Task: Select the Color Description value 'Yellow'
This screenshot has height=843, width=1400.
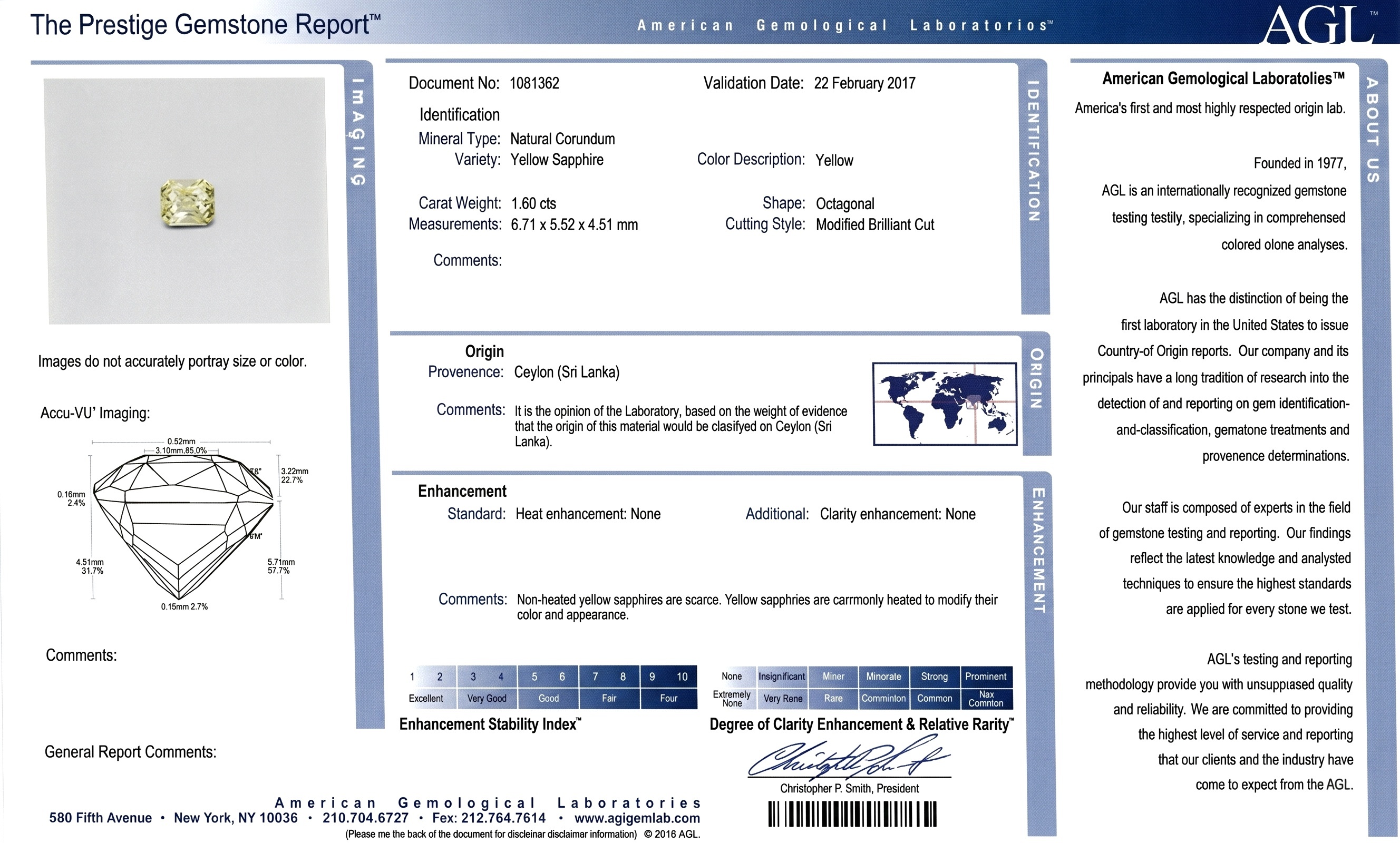Action: [834, 160]
